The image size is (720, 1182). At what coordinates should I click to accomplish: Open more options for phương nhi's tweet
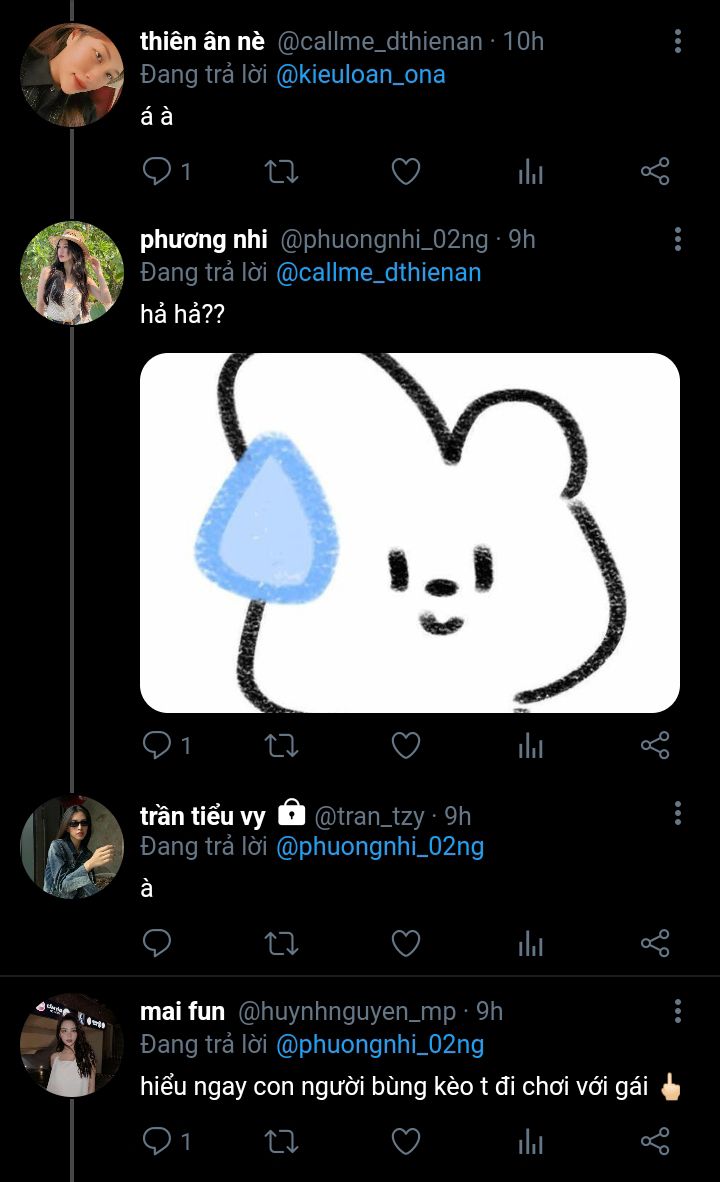tap(678, 239)
